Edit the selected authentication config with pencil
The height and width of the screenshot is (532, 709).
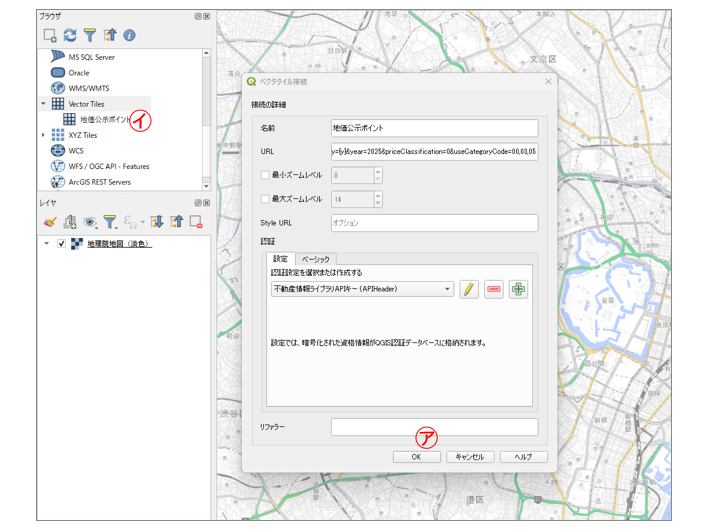469,289
